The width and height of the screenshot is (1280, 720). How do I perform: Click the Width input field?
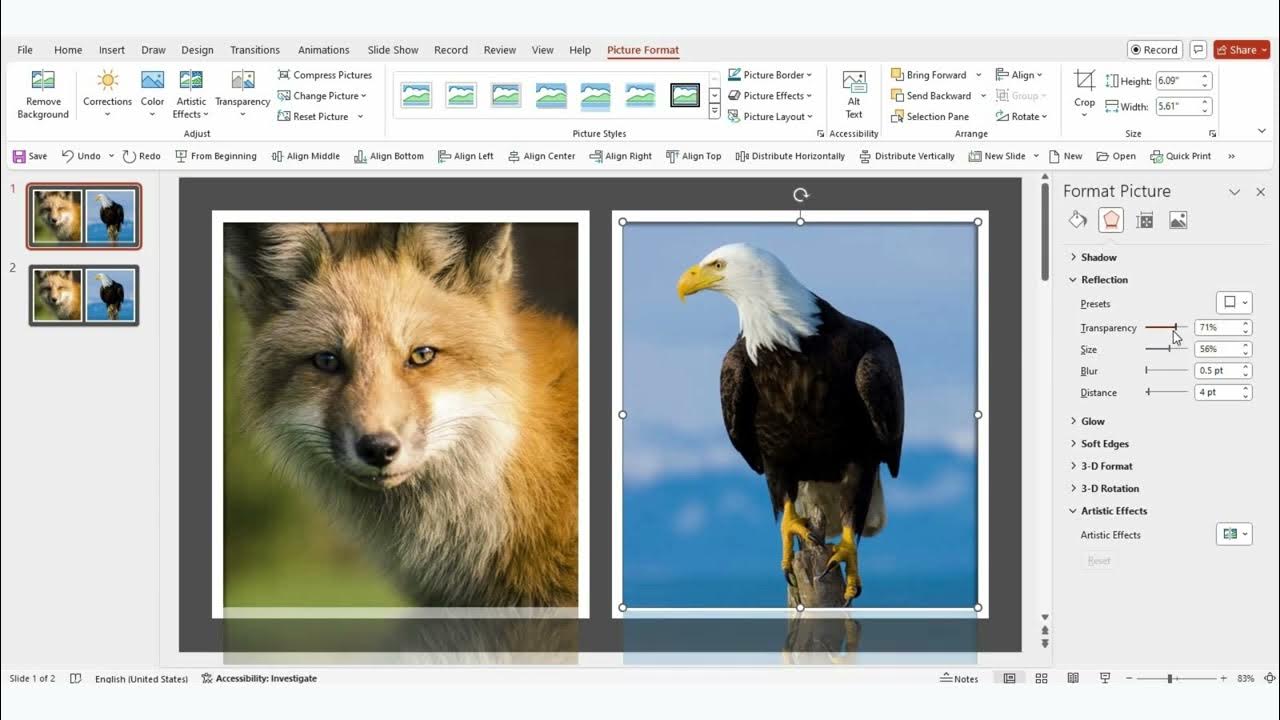pos(1178,106)
